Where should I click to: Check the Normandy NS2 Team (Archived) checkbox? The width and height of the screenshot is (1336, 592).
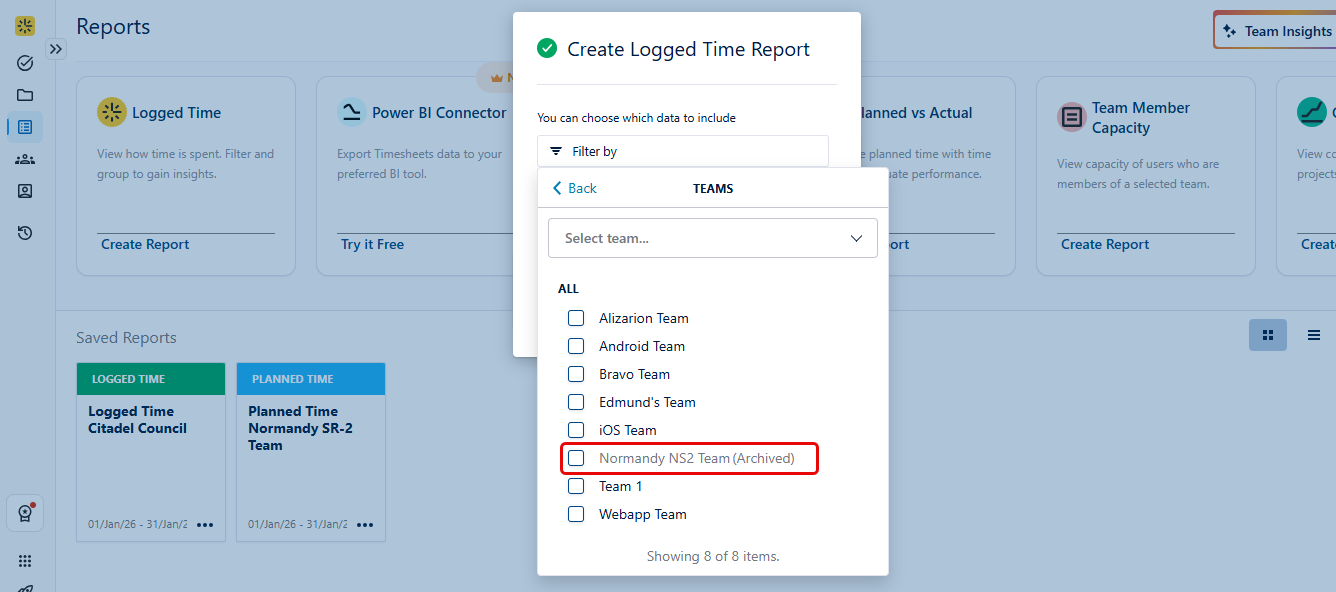tap(576, 458)
